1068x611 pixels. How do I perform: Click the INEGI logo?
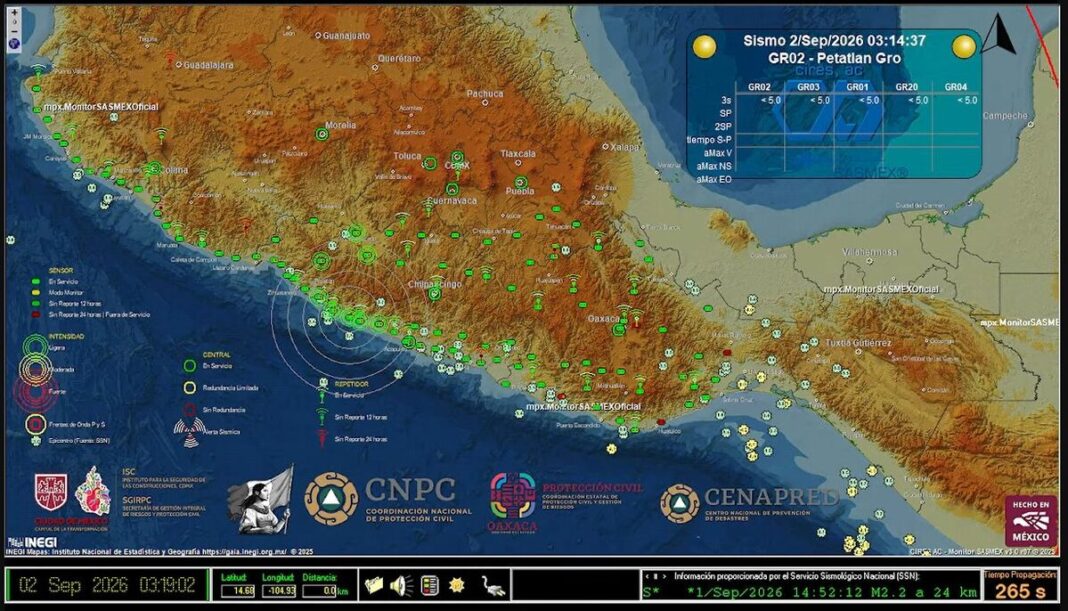point(32,542)
